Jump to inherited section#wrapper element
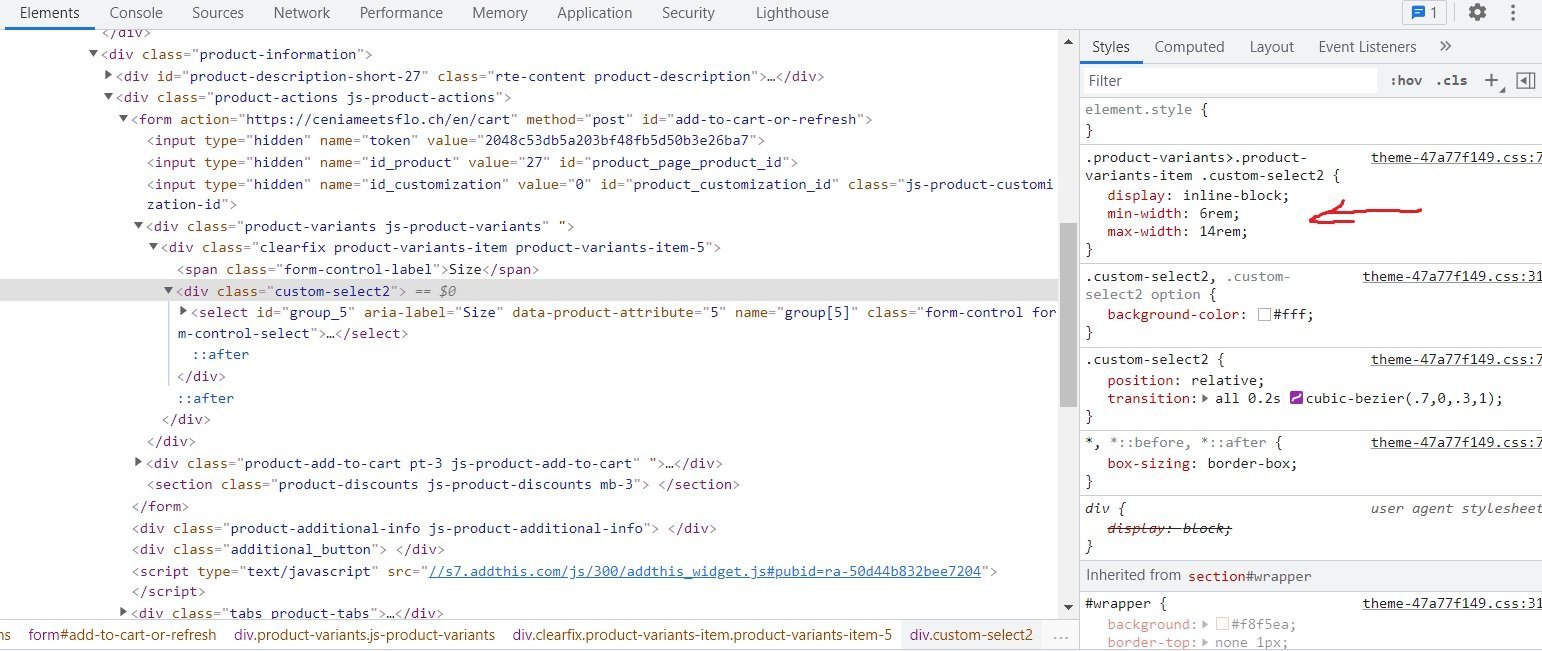1542x651 pixels. click(x=1250, y=576)
